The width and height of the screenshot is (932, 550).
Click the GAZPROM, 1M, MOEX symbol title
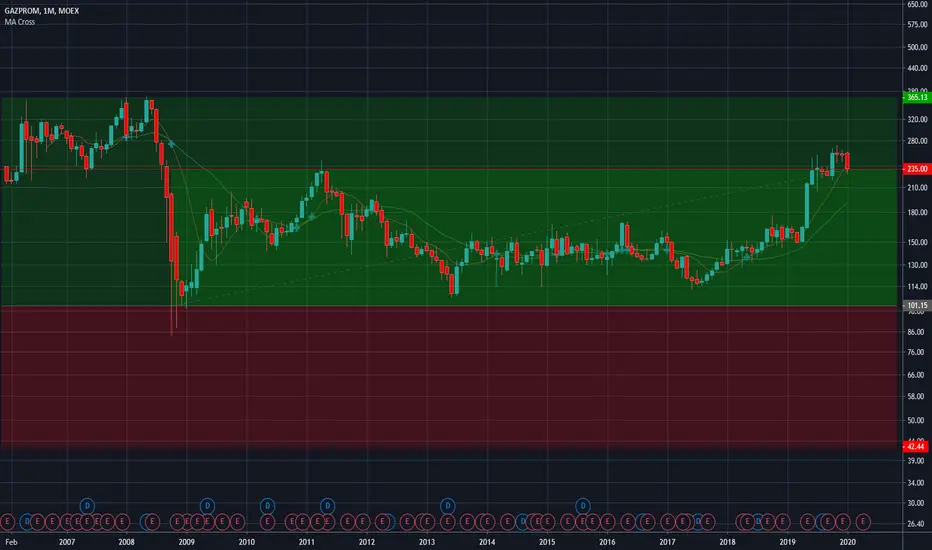[x=42, y=11]
